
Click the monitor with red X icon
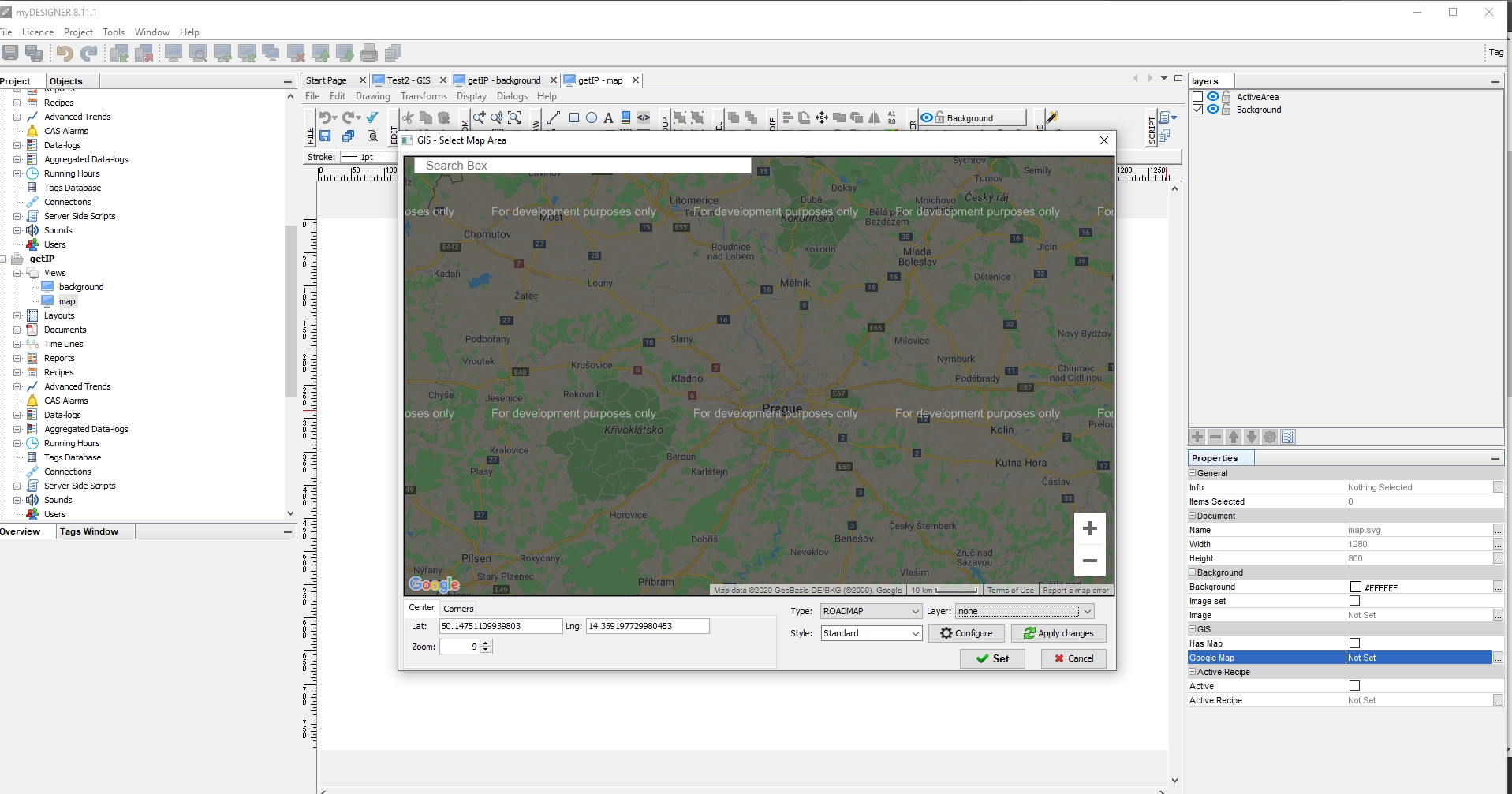pyautogui.click(x=296, y=53)
